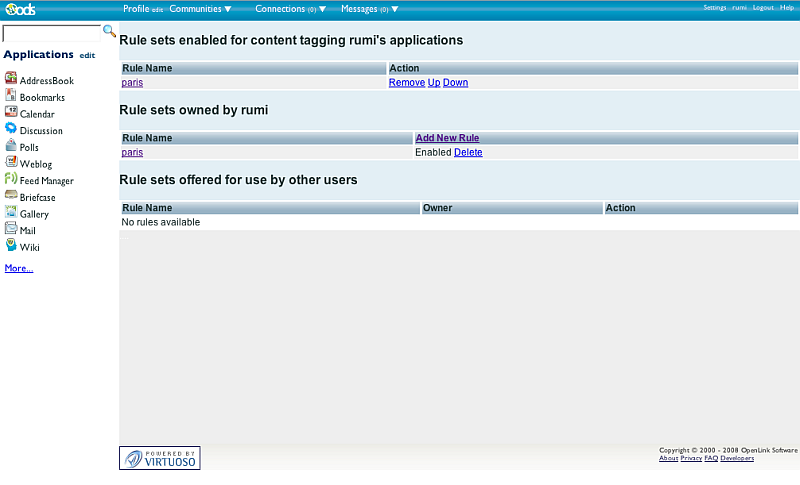Click the Calendar application icon
The image size is (800, 485).
[11, 113]
